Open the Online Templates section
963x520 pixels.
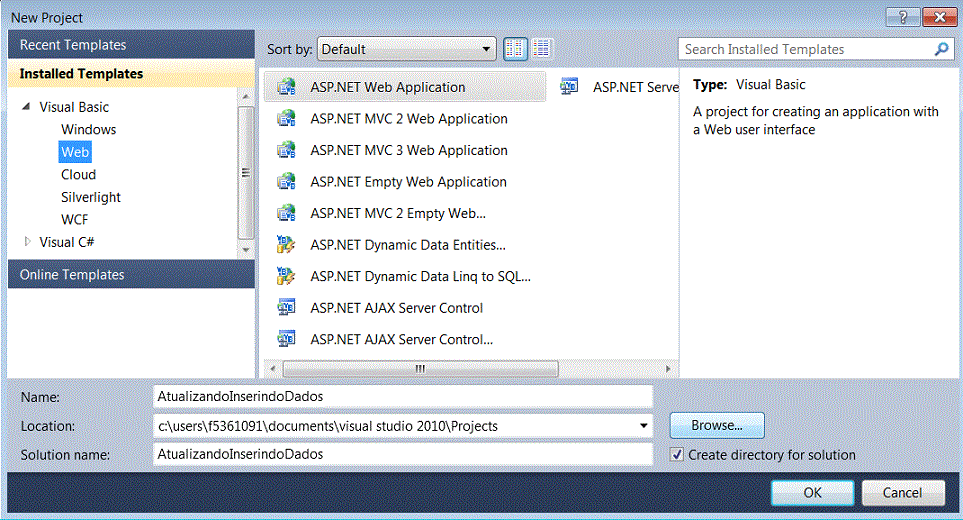(72, 275)
